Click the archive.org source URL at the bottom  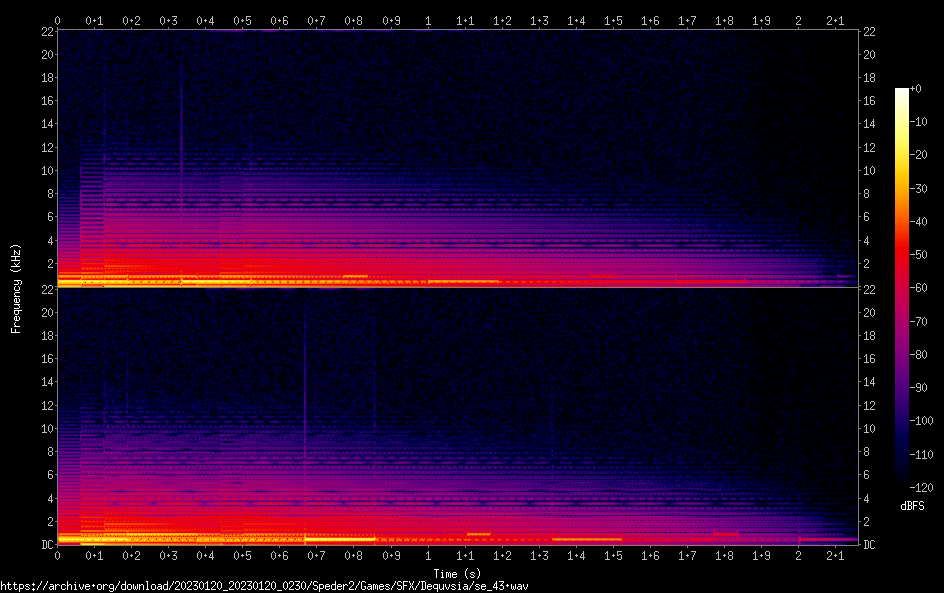(264, 585)
